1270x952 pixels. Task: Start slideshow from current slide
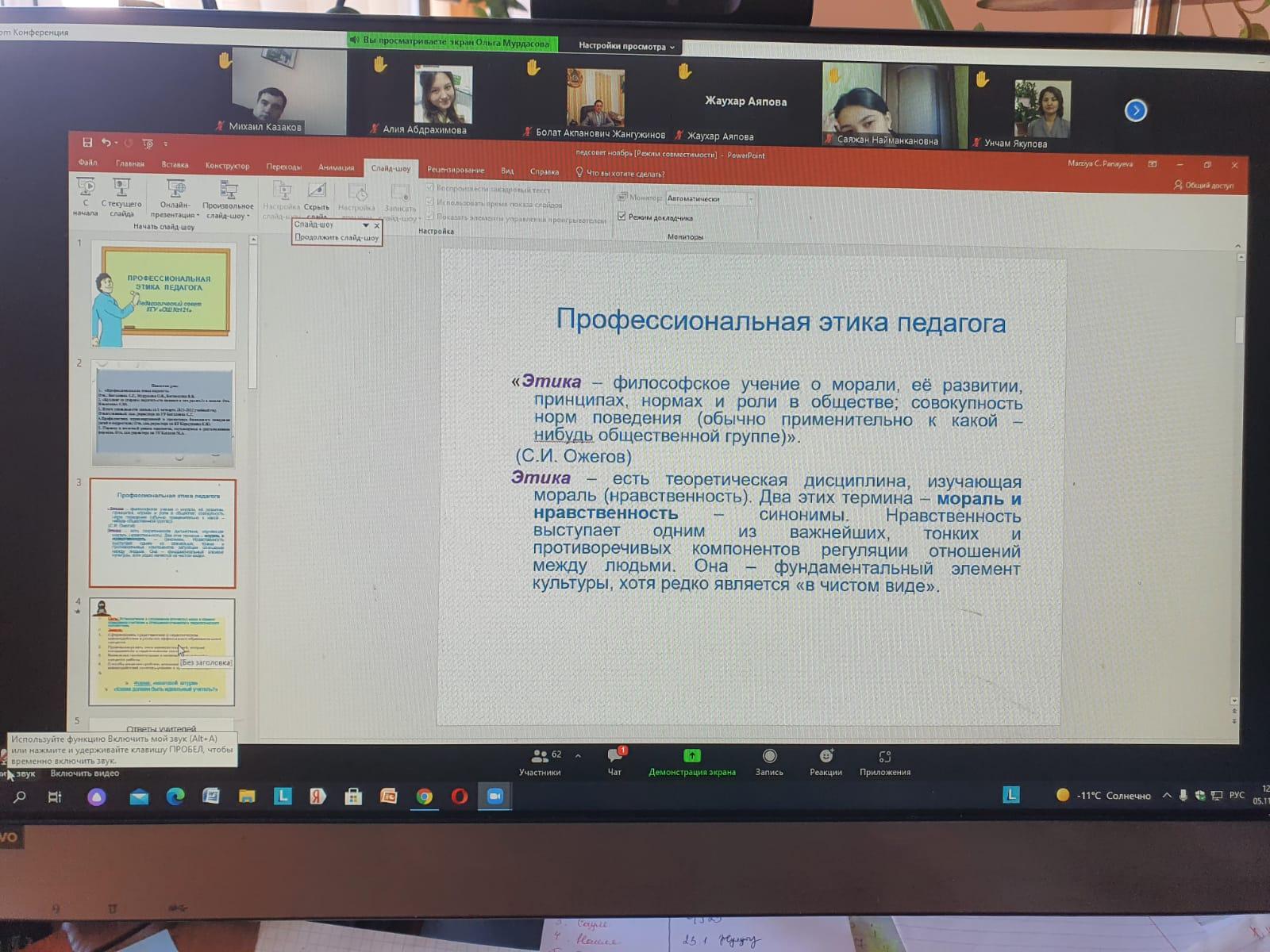point(121,188)
